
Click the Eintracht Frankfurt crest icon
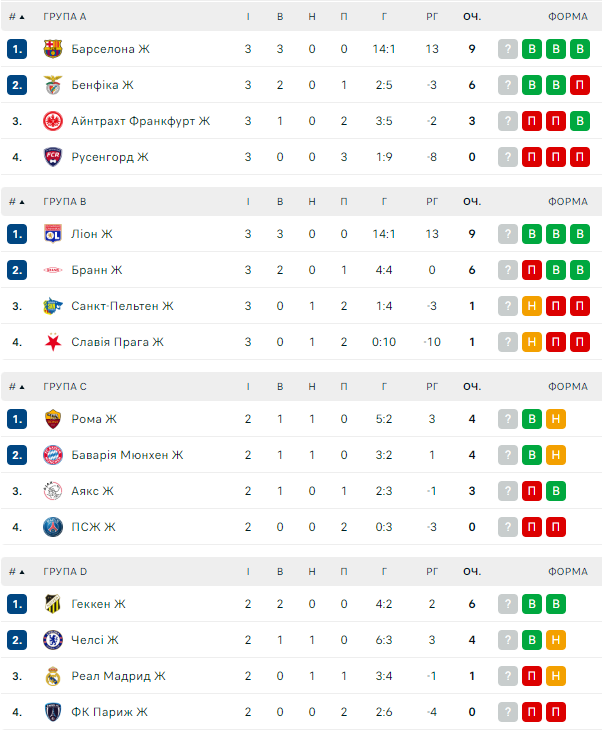click(x=53, y=121)
